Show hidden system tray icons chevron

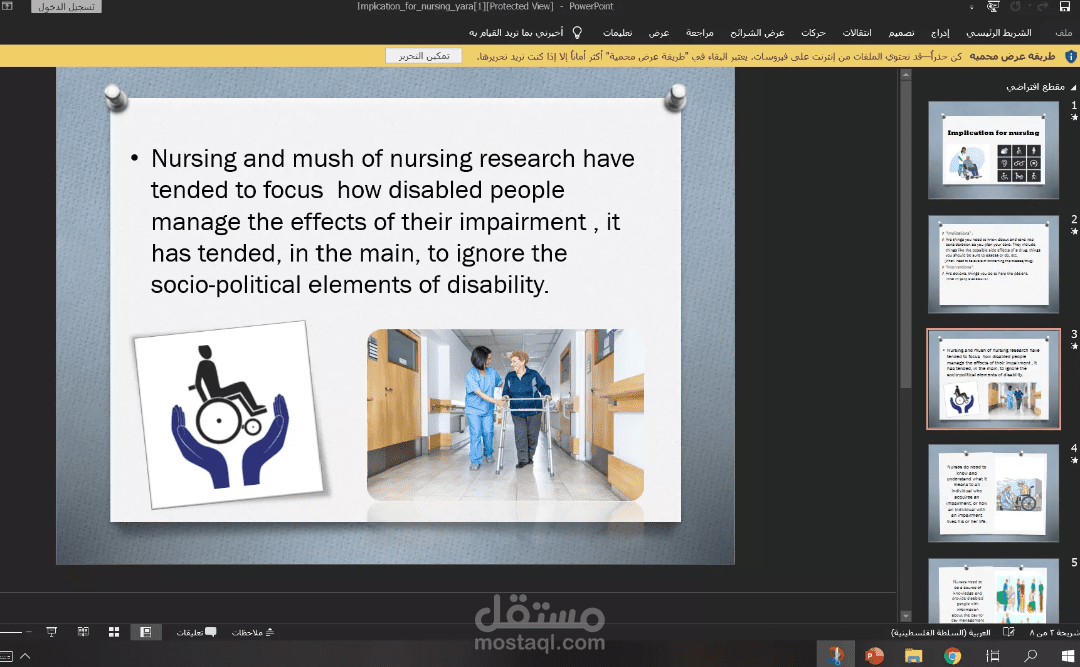point(25,656)
